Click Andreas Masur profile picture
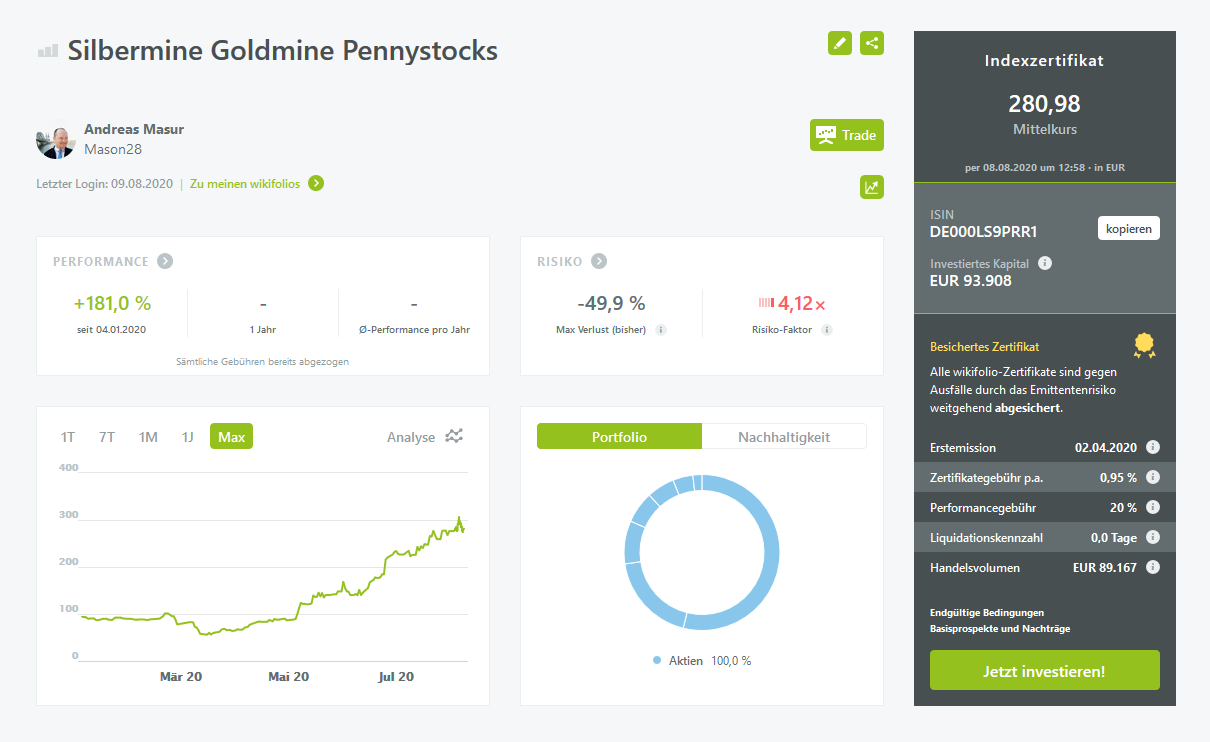Screen dimensions: 1210x742 (x=56, y=142)
